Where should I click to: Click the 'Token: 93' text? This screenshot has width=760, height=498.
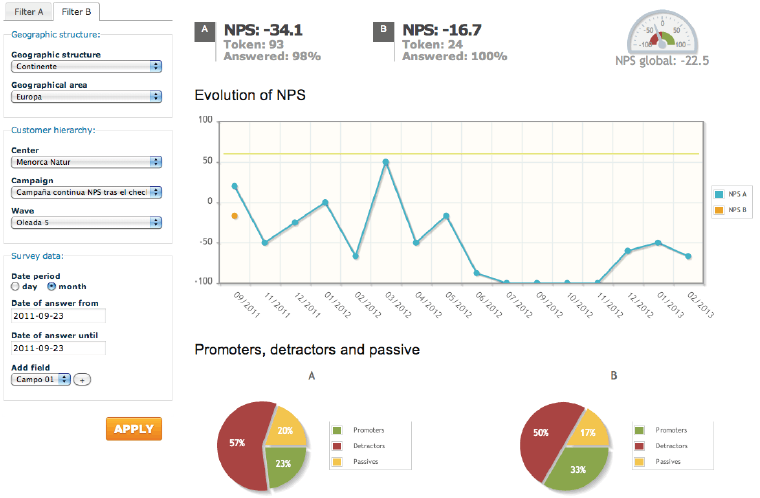pos(253,45)
